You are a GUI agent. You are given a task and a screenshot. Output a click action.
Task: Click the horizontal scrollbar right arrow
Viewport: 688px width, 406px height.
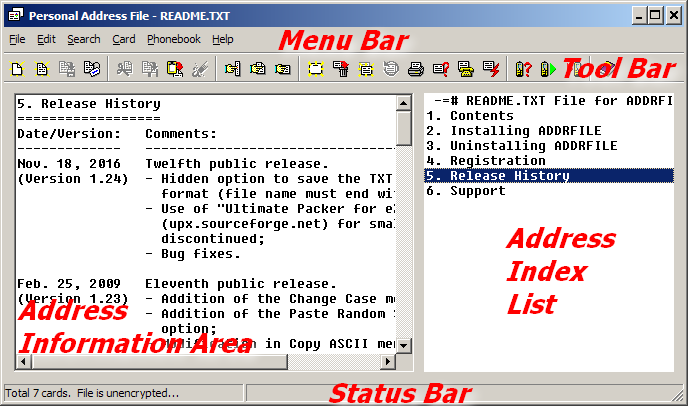387,362
